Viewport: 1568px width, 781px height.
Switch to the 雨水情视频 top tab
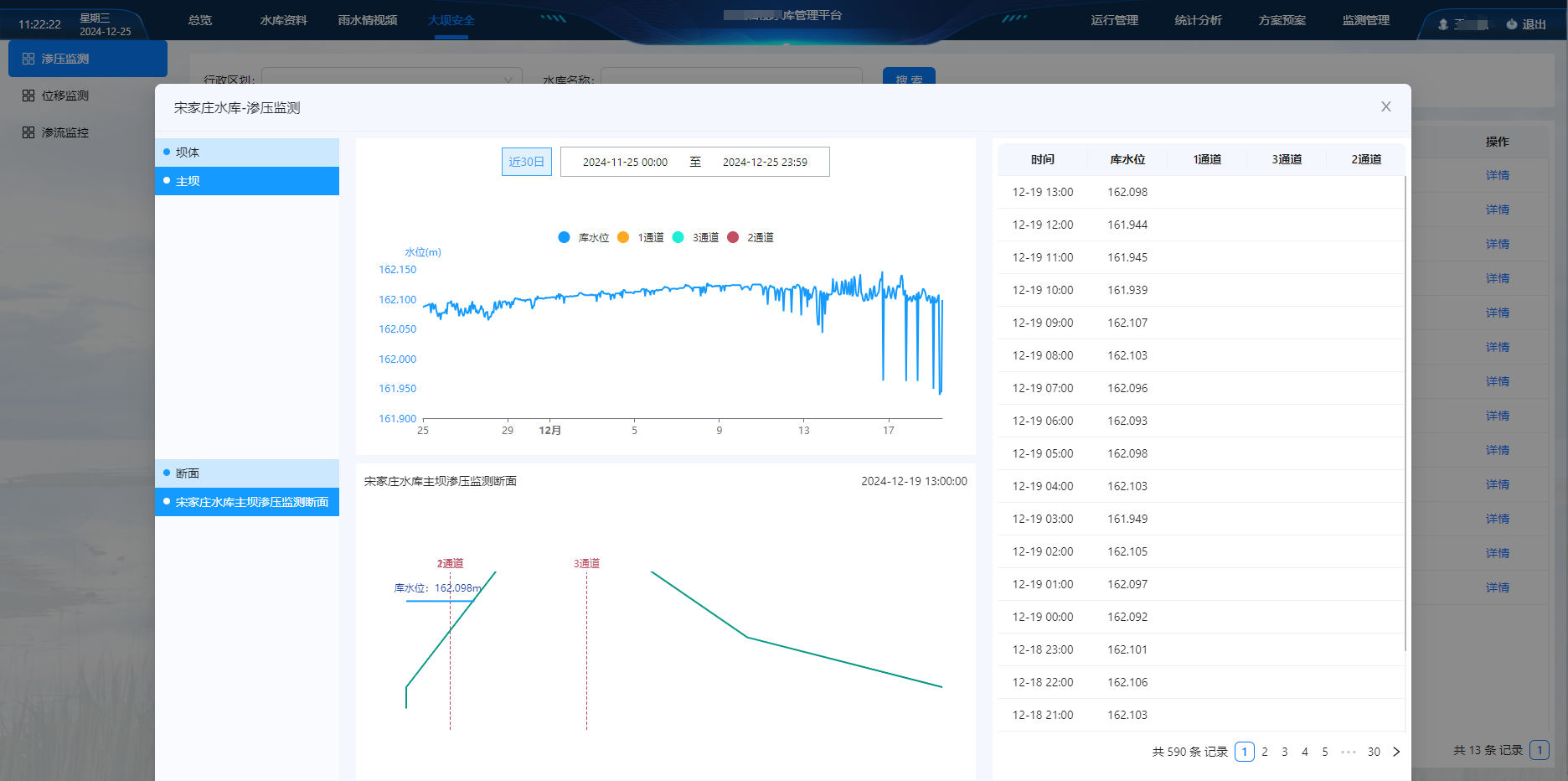pyautogui.click(x=368, y=20)
